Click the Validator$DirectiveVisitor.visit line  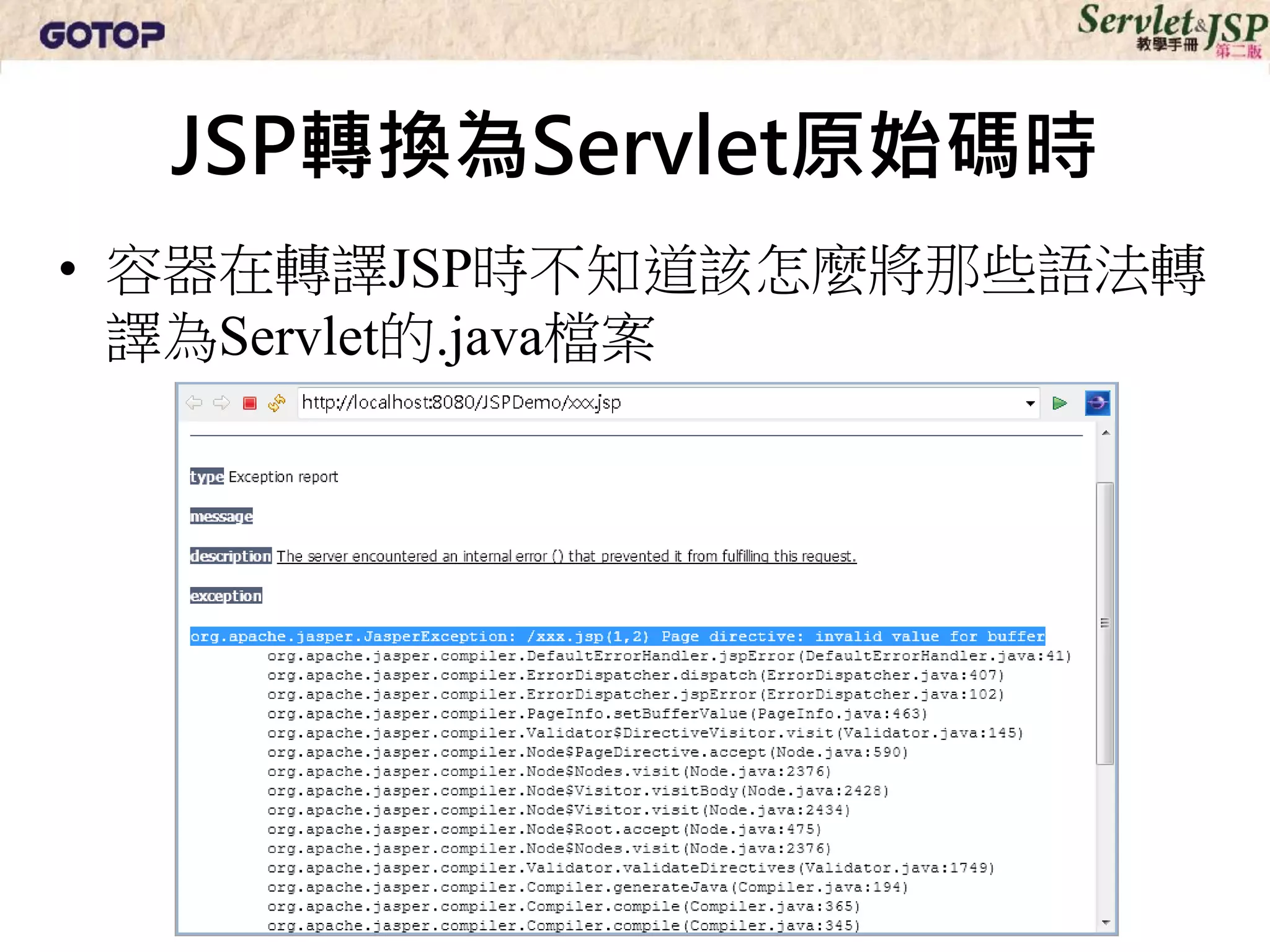(x=645, y=733)
